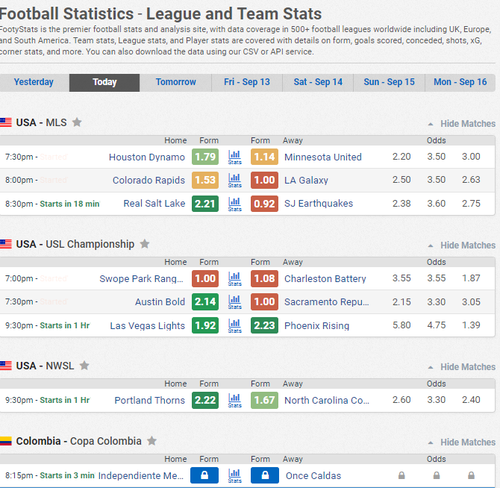Click Austin Bold 2.14 form badge

[x=205, y=302]
